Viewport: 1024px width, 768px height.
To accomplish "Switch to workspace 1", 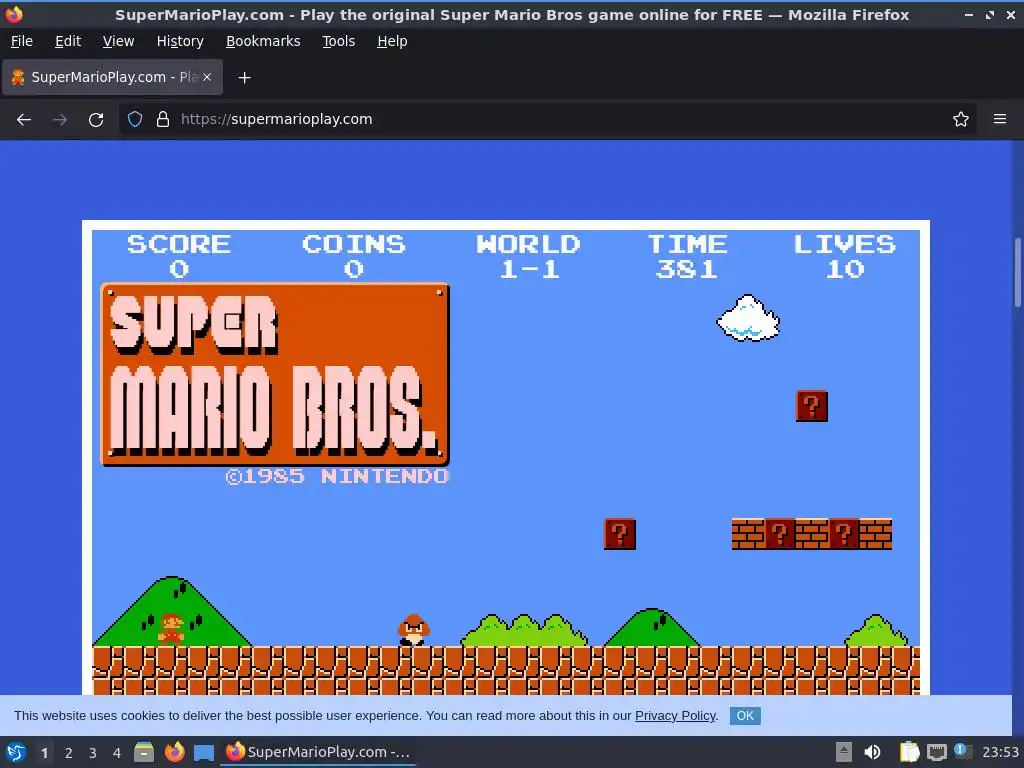I will pos(44,753).
